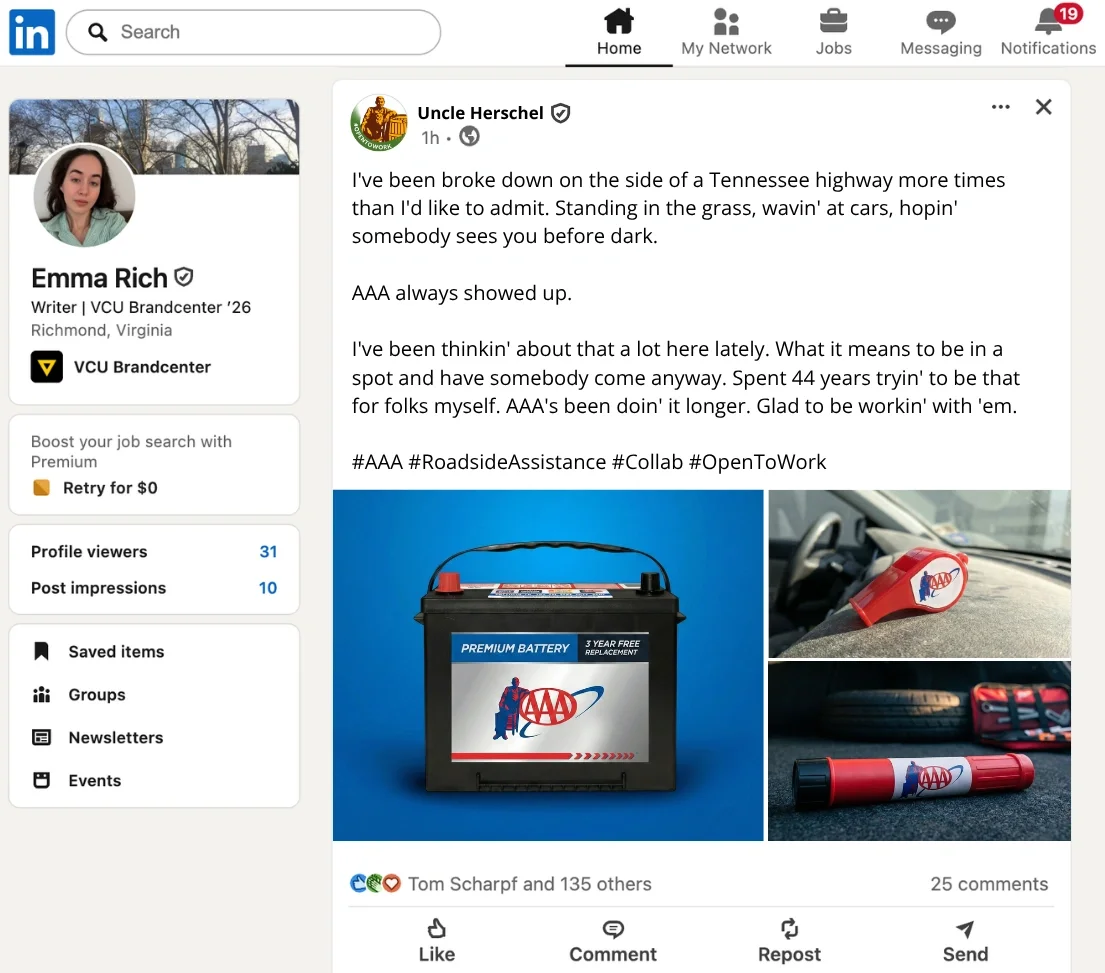Viewport: 1105px width, 973px height.
Task: Click the Newsletters icon
Action: point(42,738)
